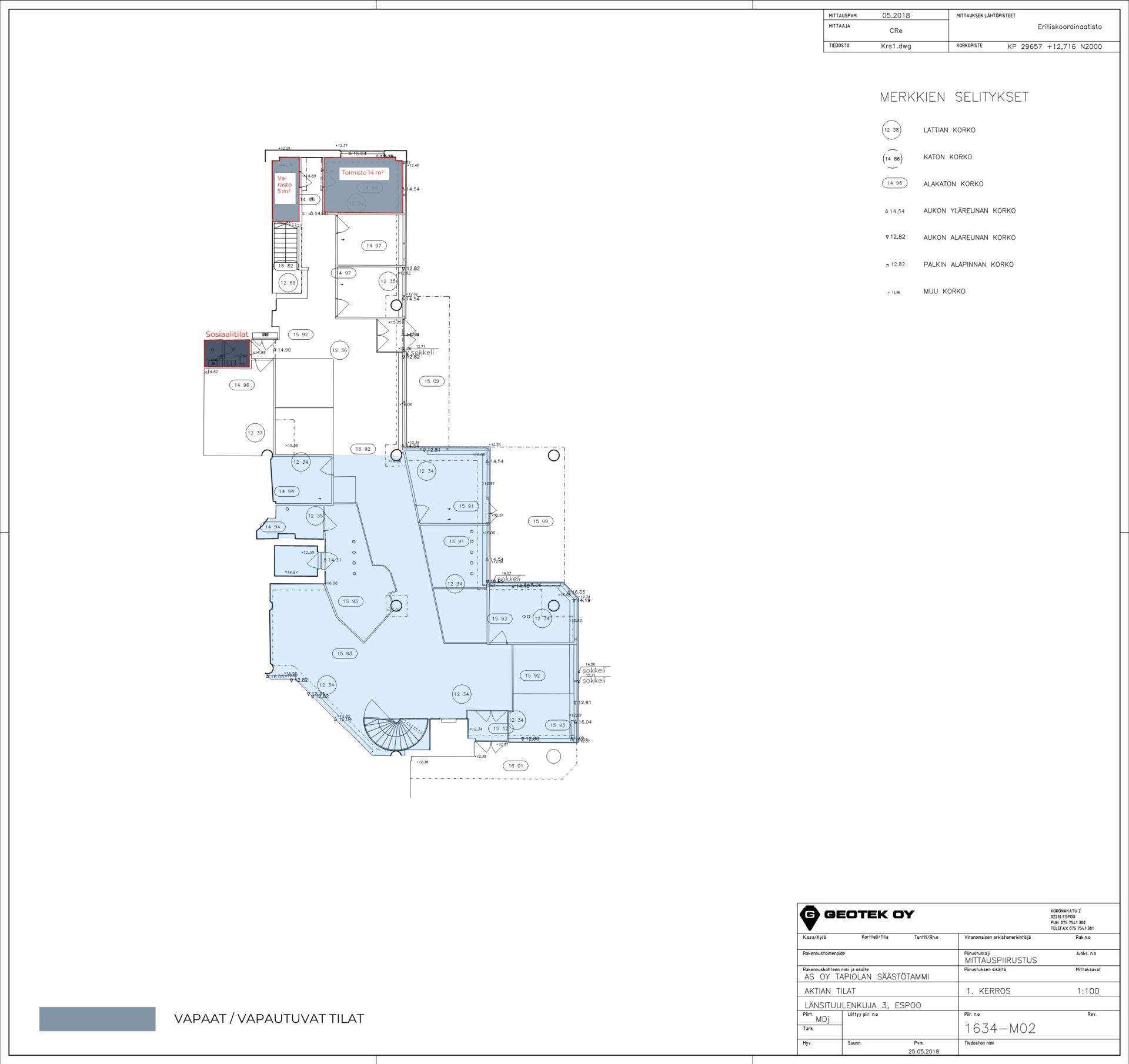The width and height of the screenshot is (1129, 1064).
Task: Click the Vapaat / Vapautuvat tilat legend text
Action: (269, 1019)
